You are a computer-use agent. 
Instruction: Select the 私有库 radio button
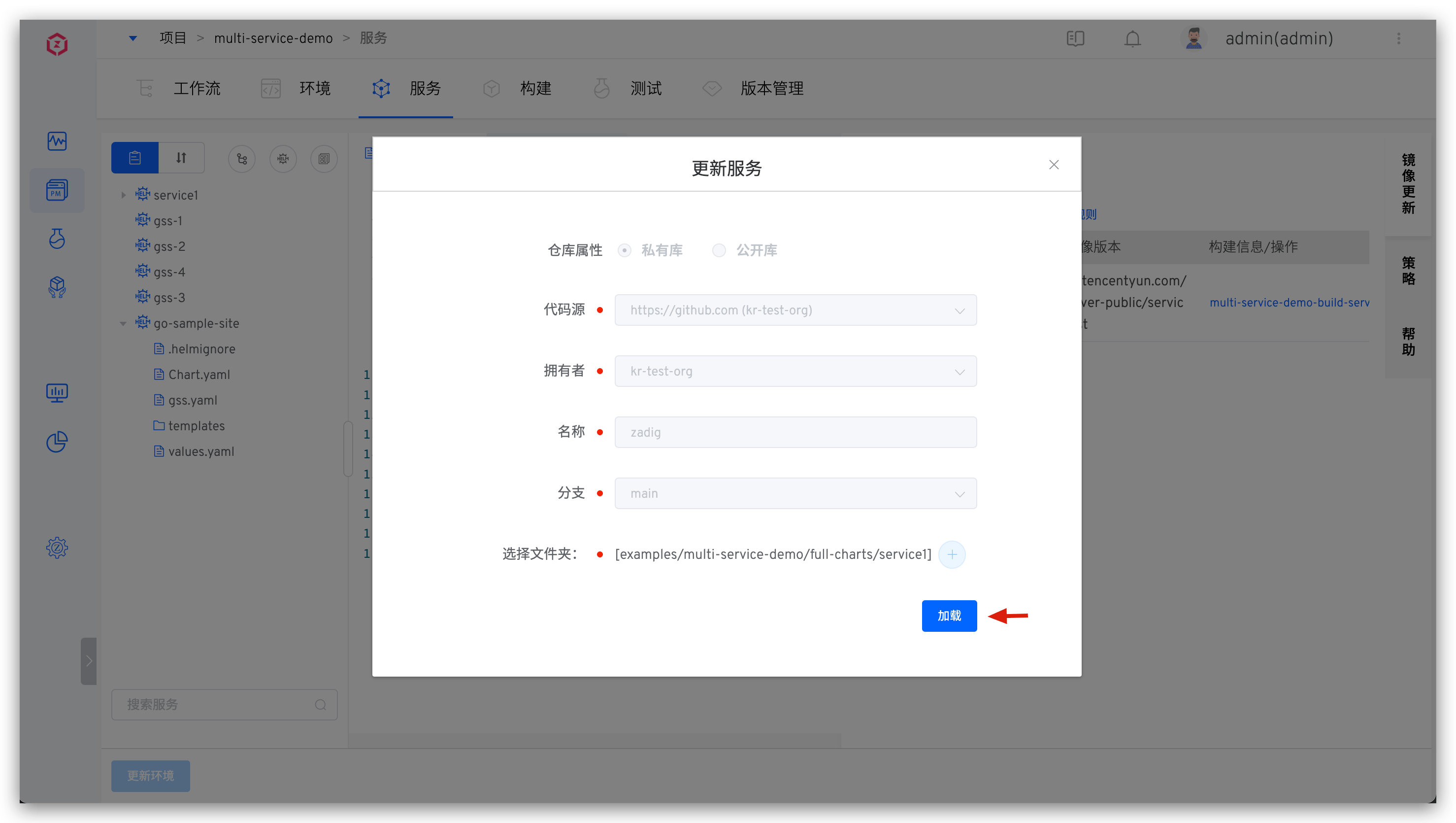(x=624, y=250)
